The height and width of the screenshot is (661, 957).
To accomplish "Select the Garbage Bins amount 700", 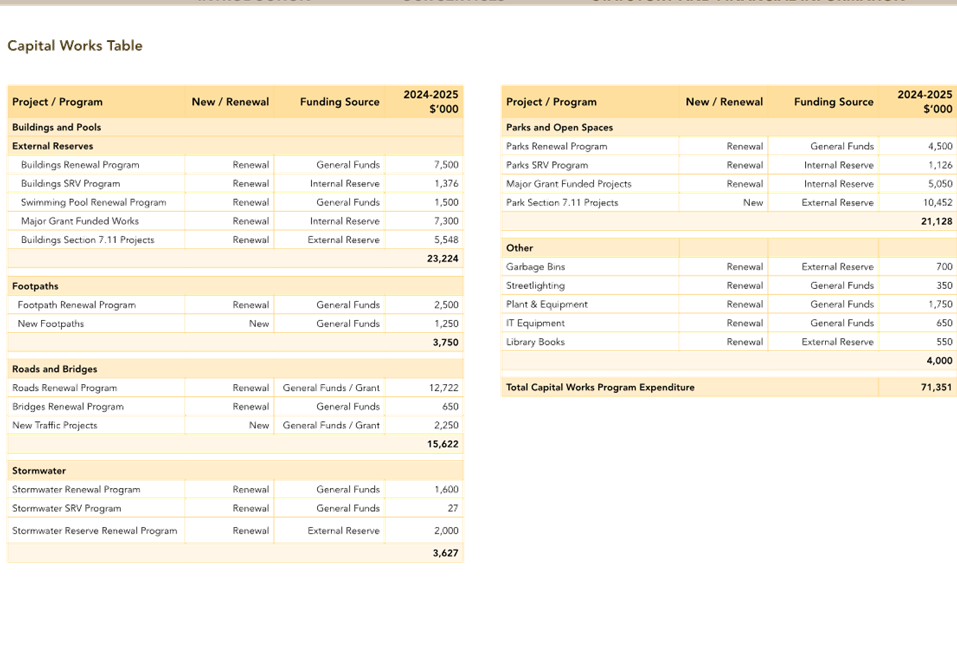I will click(x=944, y=267).
